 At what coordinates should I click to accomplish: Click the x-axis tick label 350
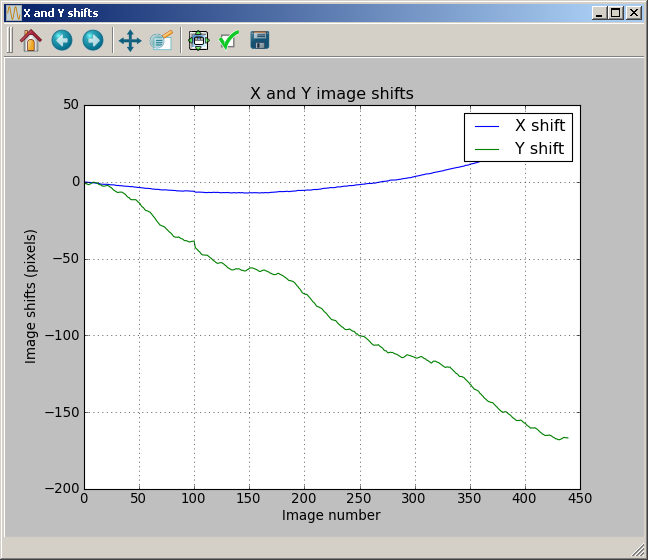[469, 498]
